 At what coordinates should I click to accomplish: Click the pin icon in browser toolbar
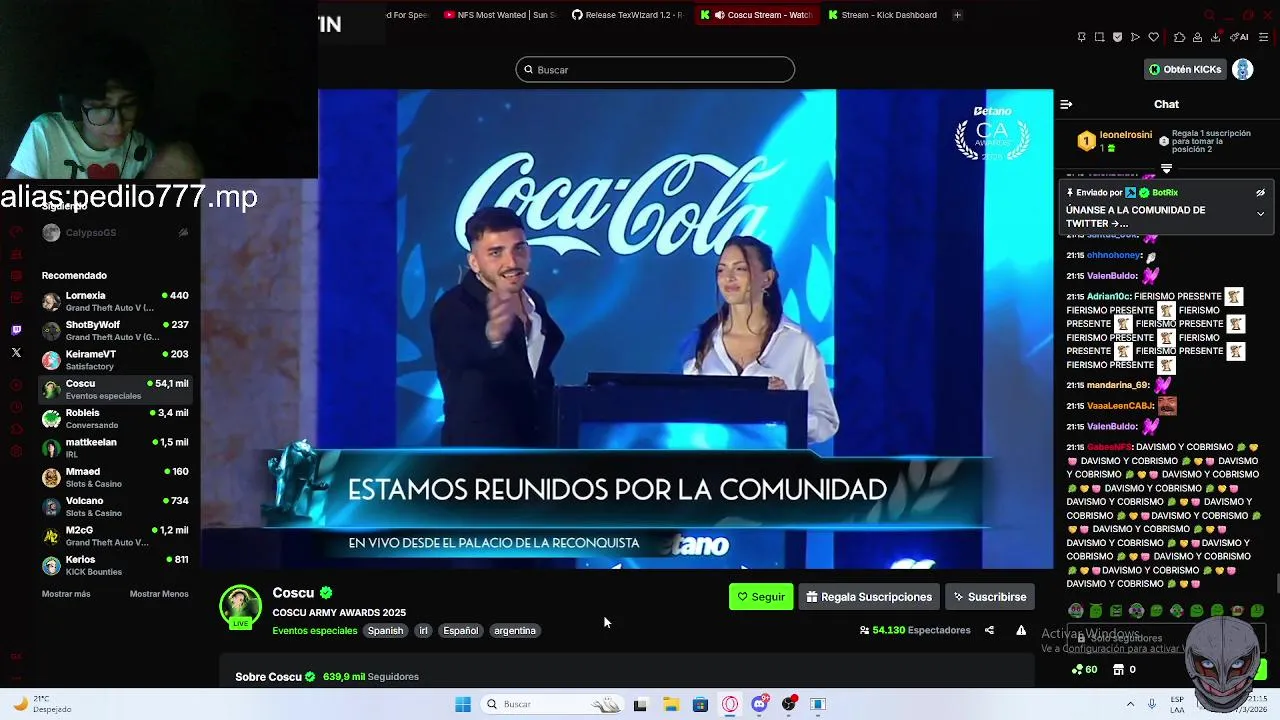[x=1081, y=37]
